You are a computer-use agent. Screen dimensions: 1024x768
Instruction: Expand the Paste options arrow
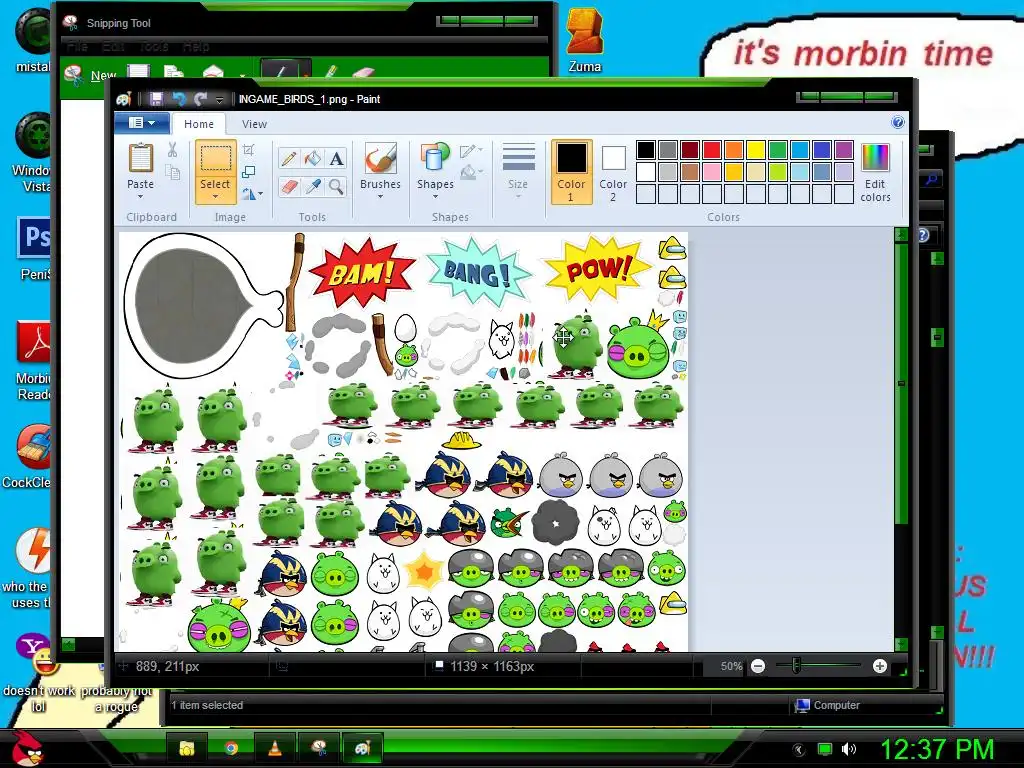[x=140, y=195]
